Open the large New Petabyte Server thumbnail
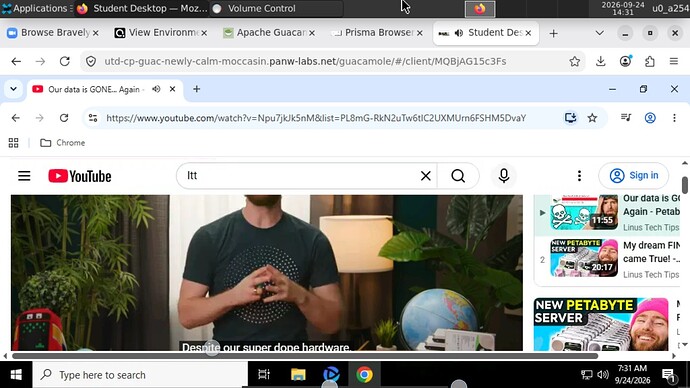 (x=601, y=325)
